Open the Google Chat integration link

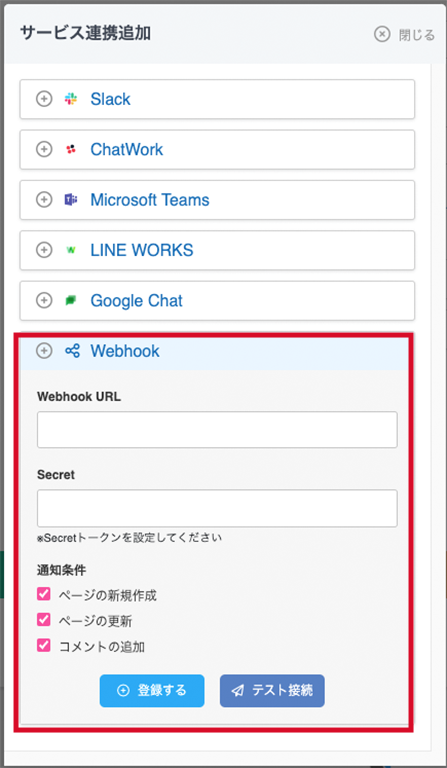pos(136,300)
